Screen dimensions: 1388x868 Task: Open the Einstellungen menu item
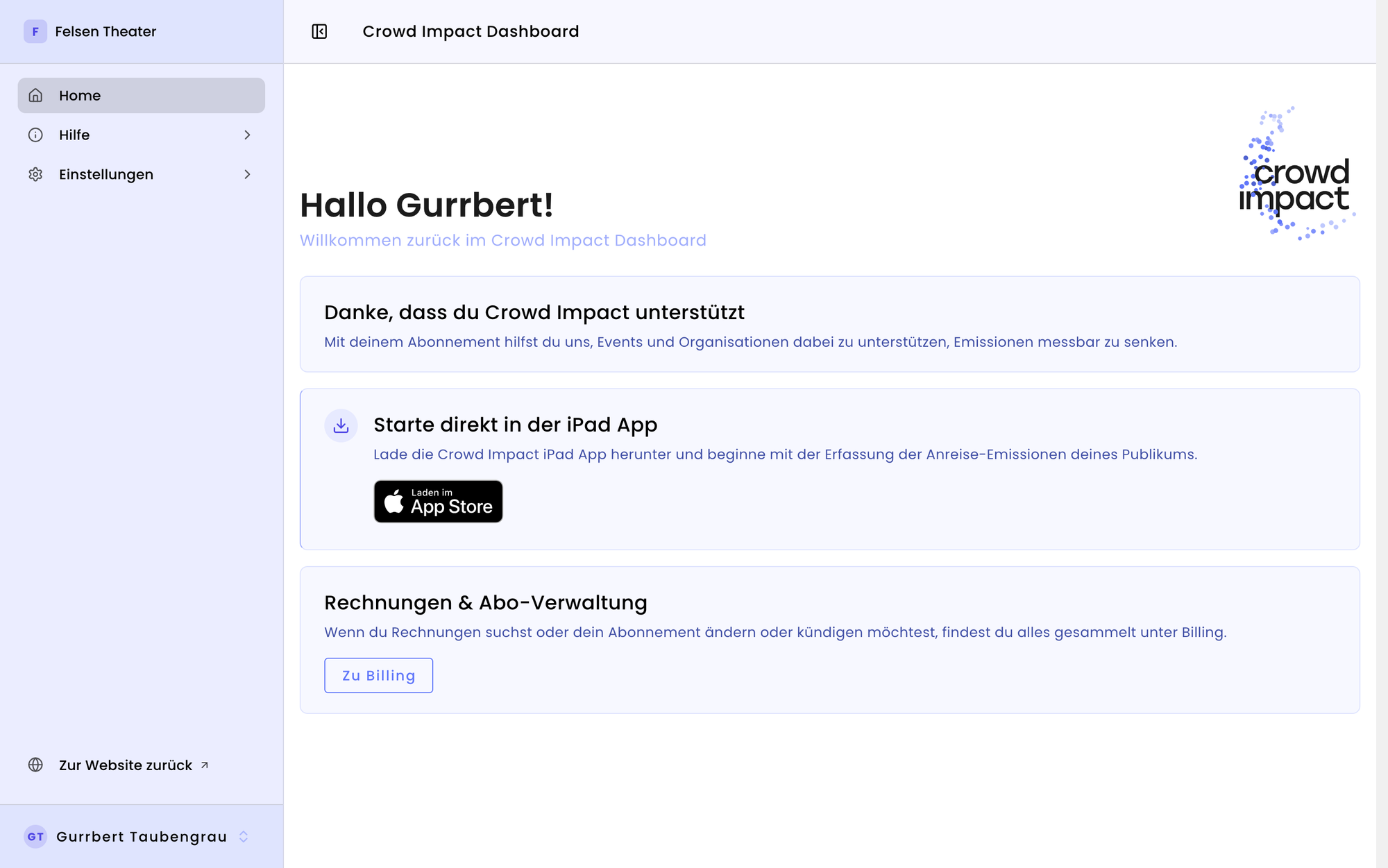(x=142, y=175)
